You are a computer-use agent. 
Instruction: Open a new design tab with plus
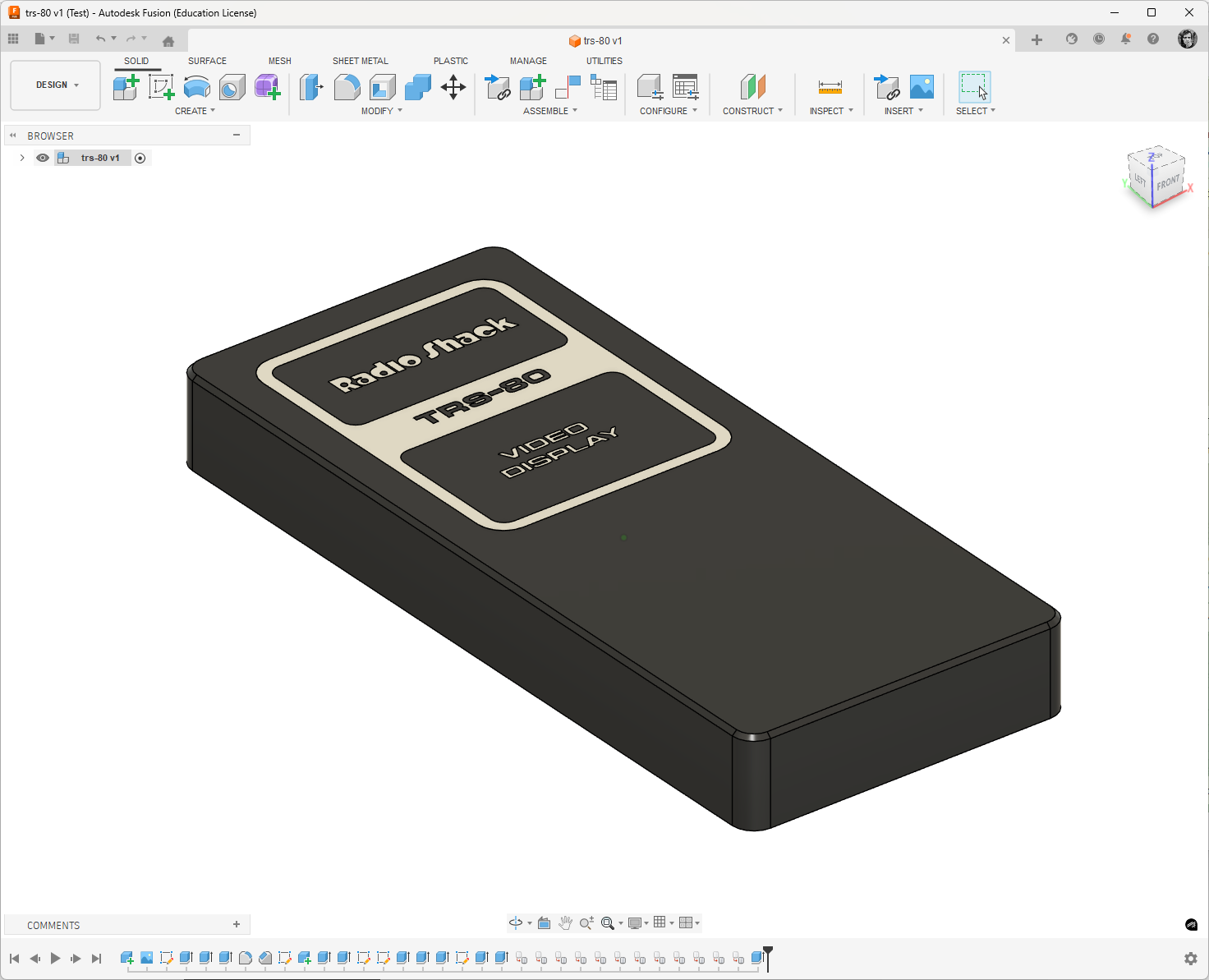(1037, 39)
